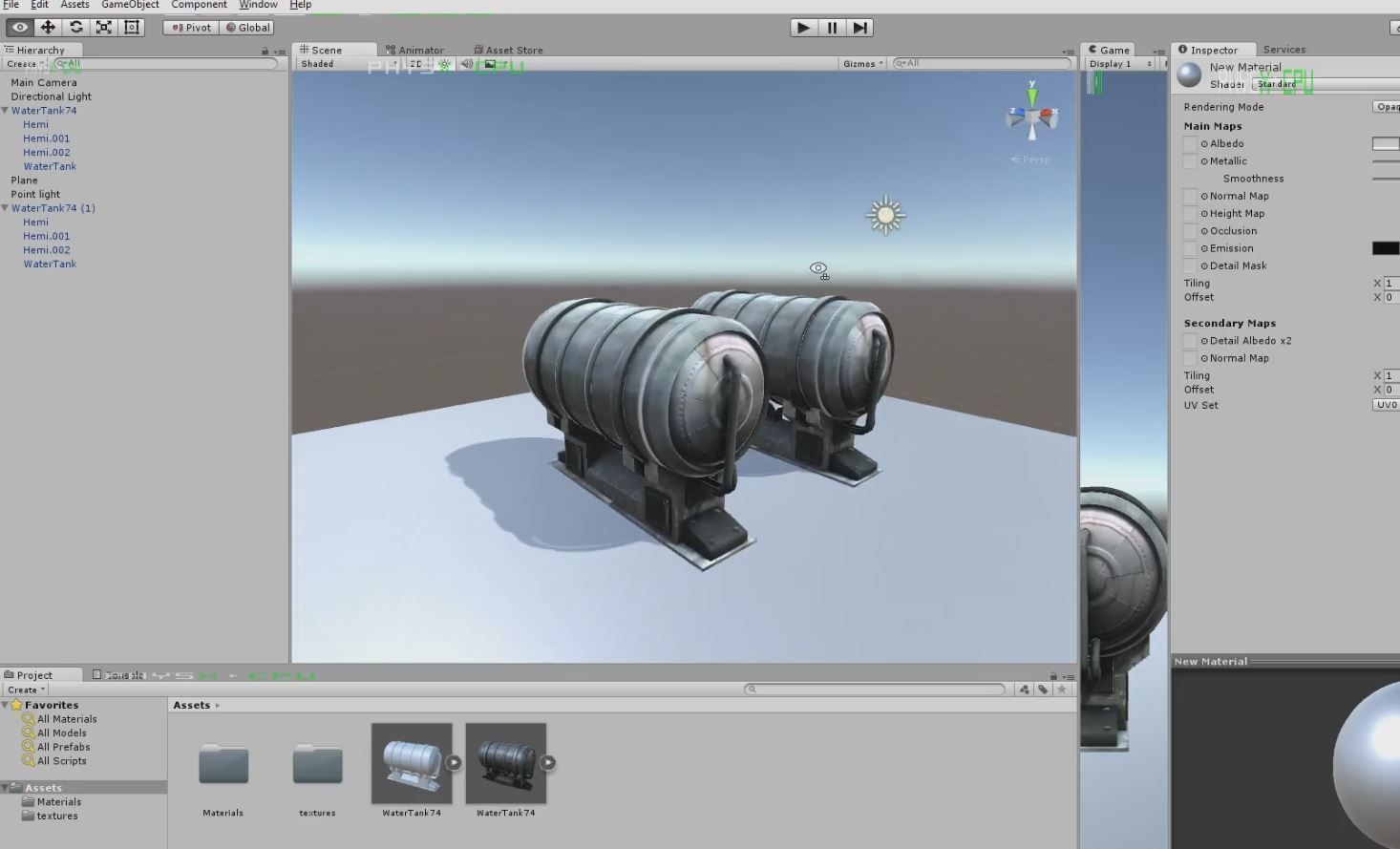
Task: Click Search by Type icon
Action: [1025, 690]
